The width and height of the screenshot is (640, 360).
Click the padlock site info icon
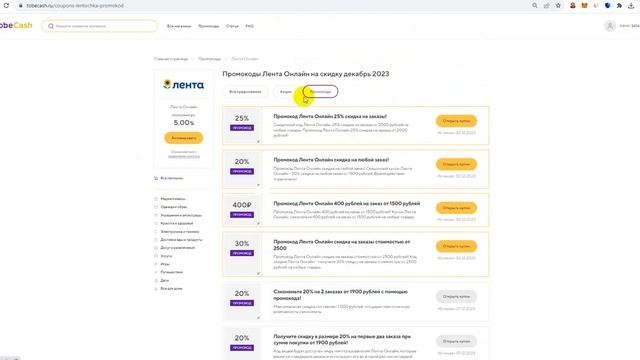(20, 6)
